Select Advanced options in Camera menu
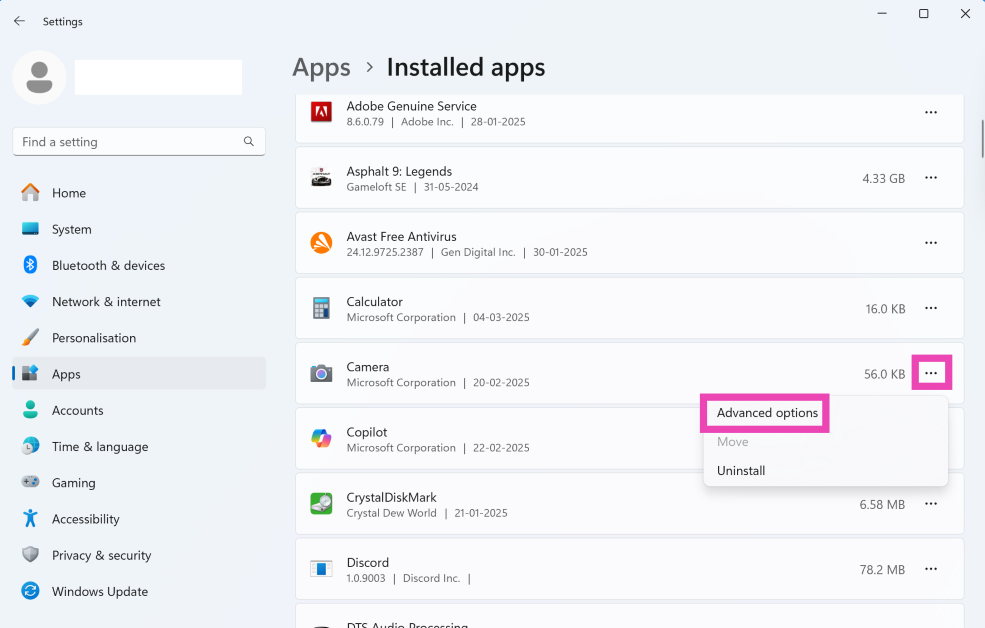The width and height of the screenshot is (985, 628). pos(767,413)
